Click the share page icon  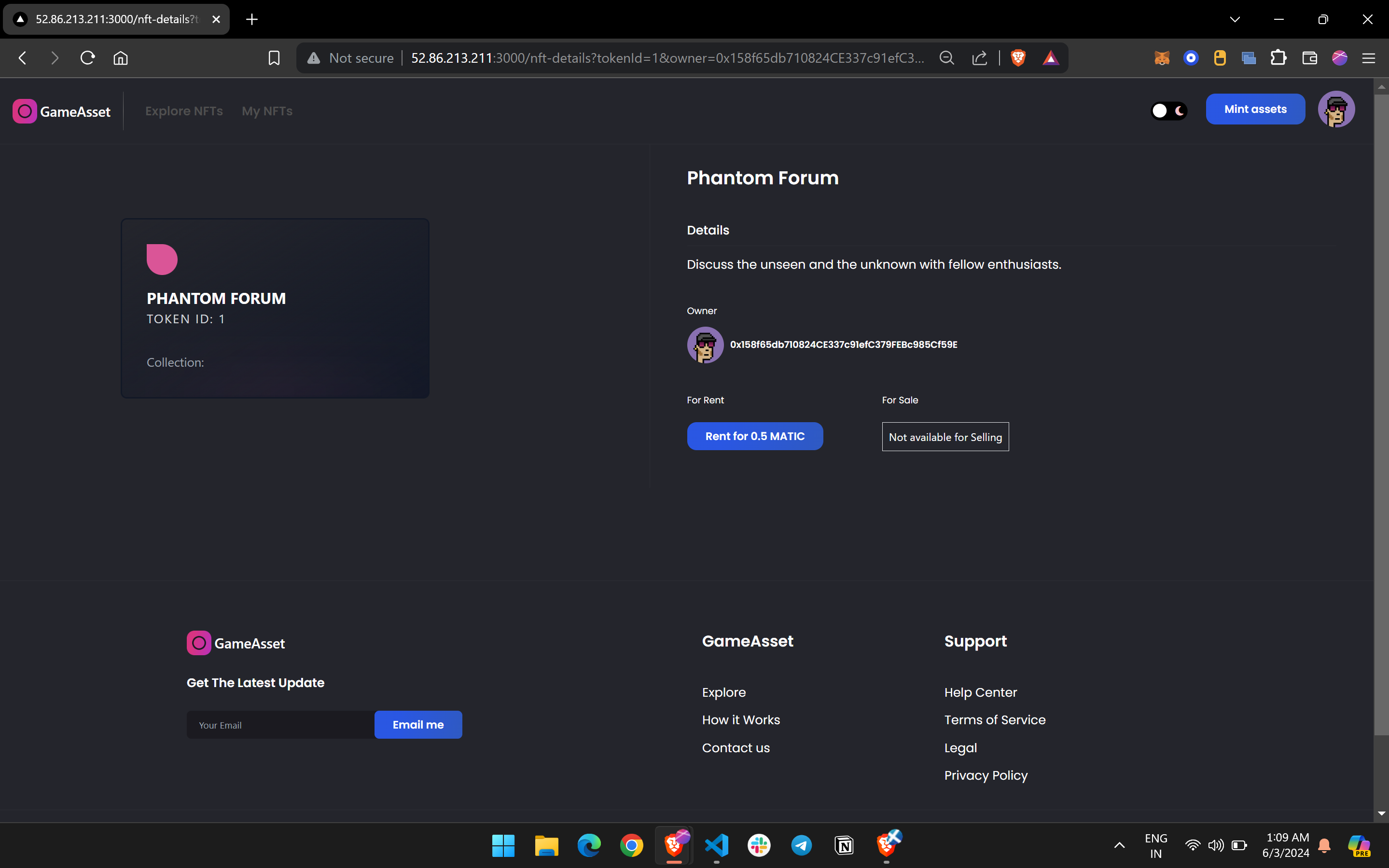pyautogui.click(x=979, y=58)
